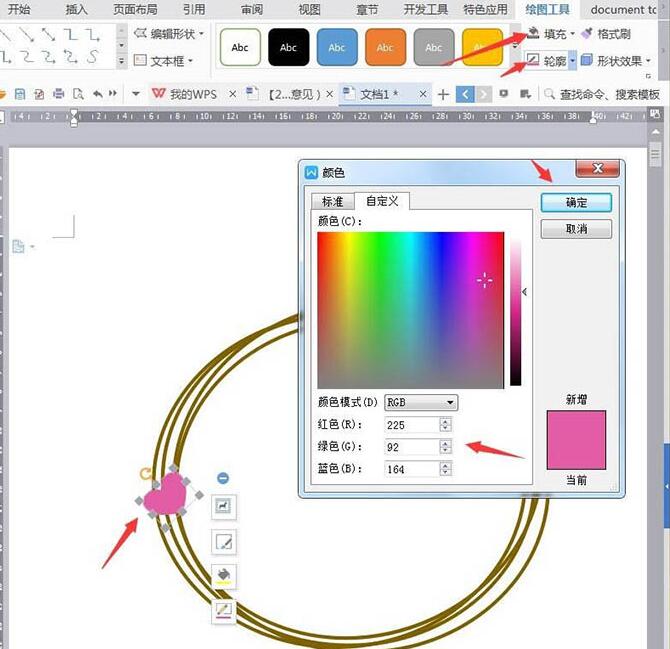Click the new tab plus icon

coord(444,94)
